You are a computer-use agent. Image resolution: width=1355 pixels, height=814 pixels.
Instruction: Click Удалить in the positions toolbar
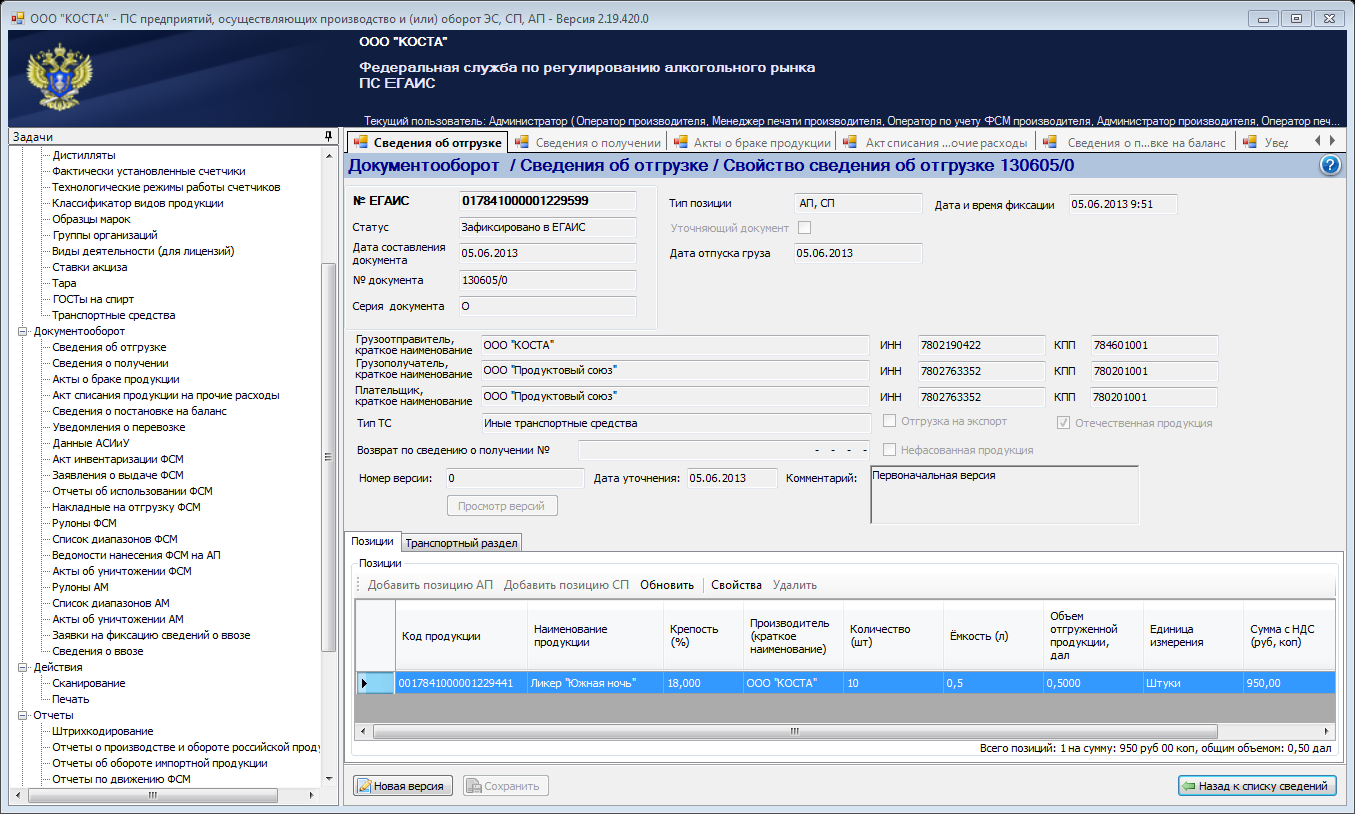[795, 585]
